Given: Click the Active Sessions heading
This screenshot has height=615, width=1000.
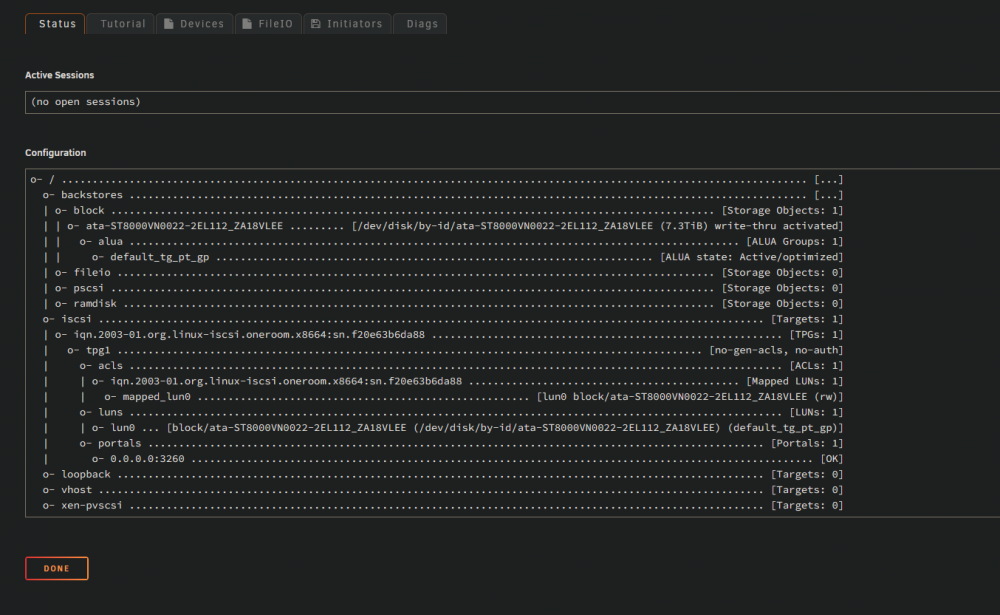Looking at the screenshot, I should click(x=59, y=75).
